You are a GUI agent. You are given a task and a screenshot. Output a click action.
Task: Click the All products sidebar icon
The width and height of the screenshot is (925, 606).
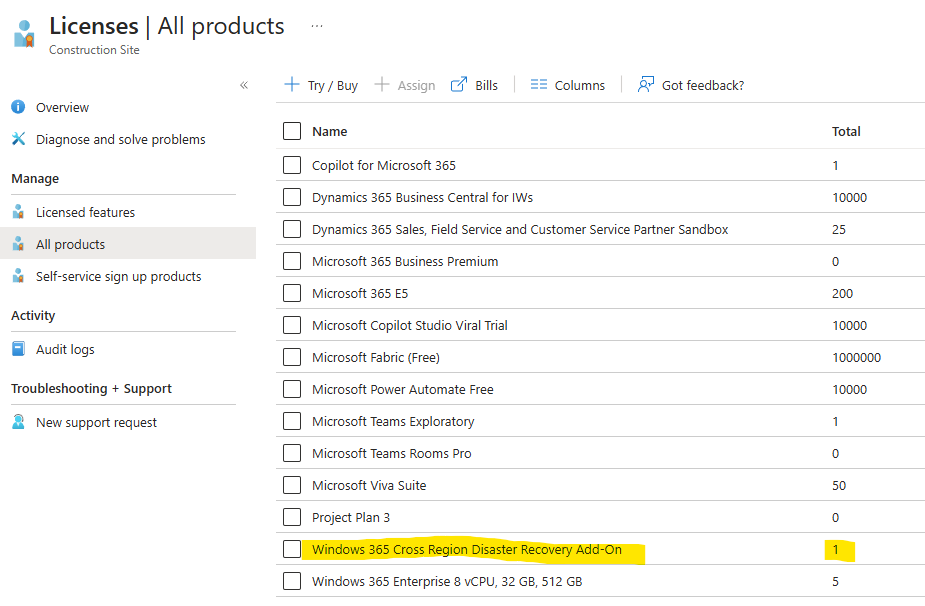tap(18, 244)
